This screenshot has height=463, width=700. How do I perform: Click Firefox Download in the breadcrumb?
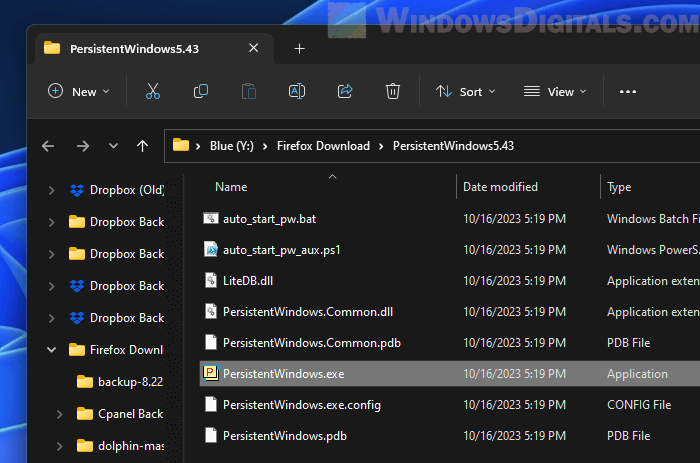(323, 146)
